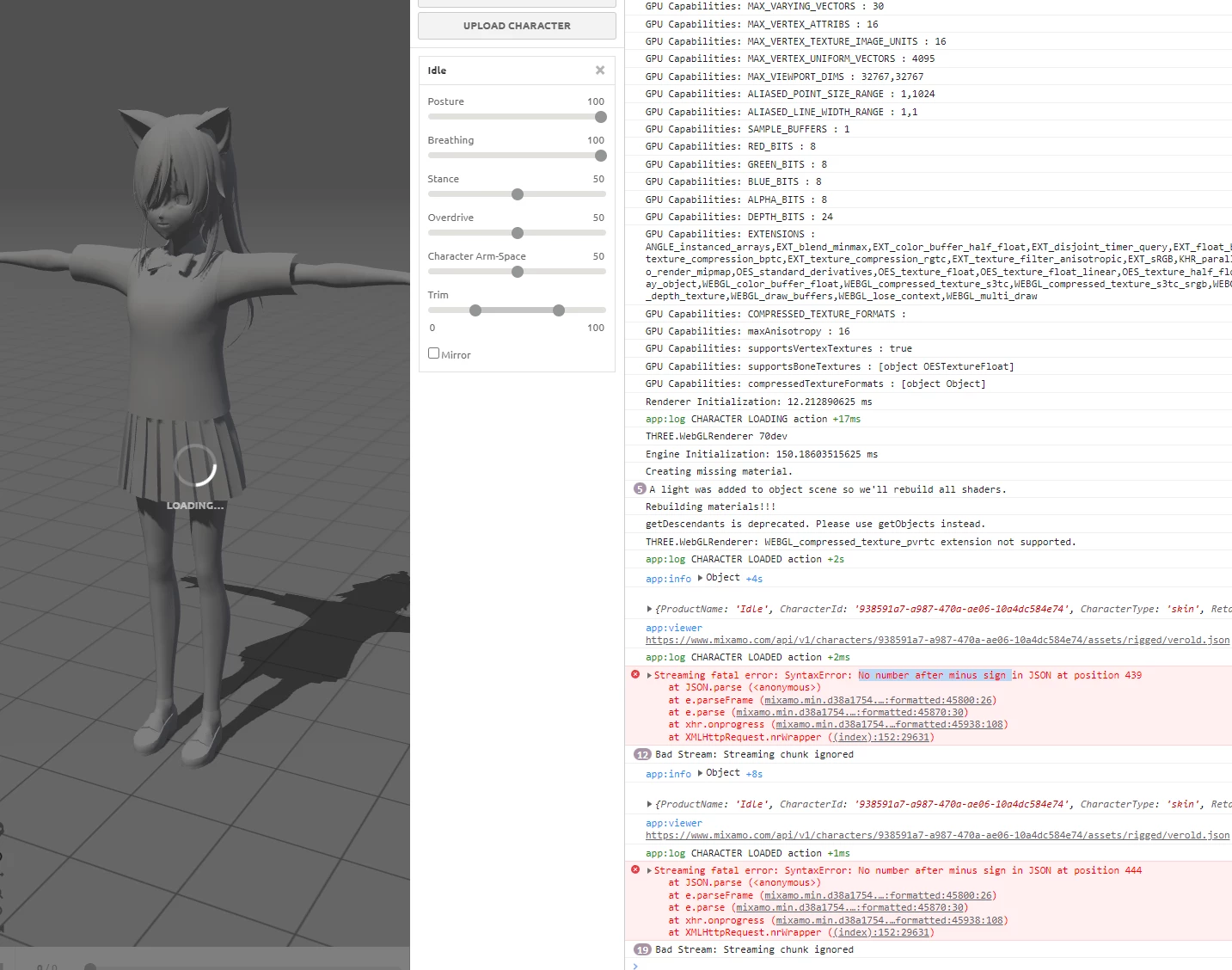Click the Stance slider handle
The image size is (1232, 970).
pyautogui.click(x=518, y=194)
